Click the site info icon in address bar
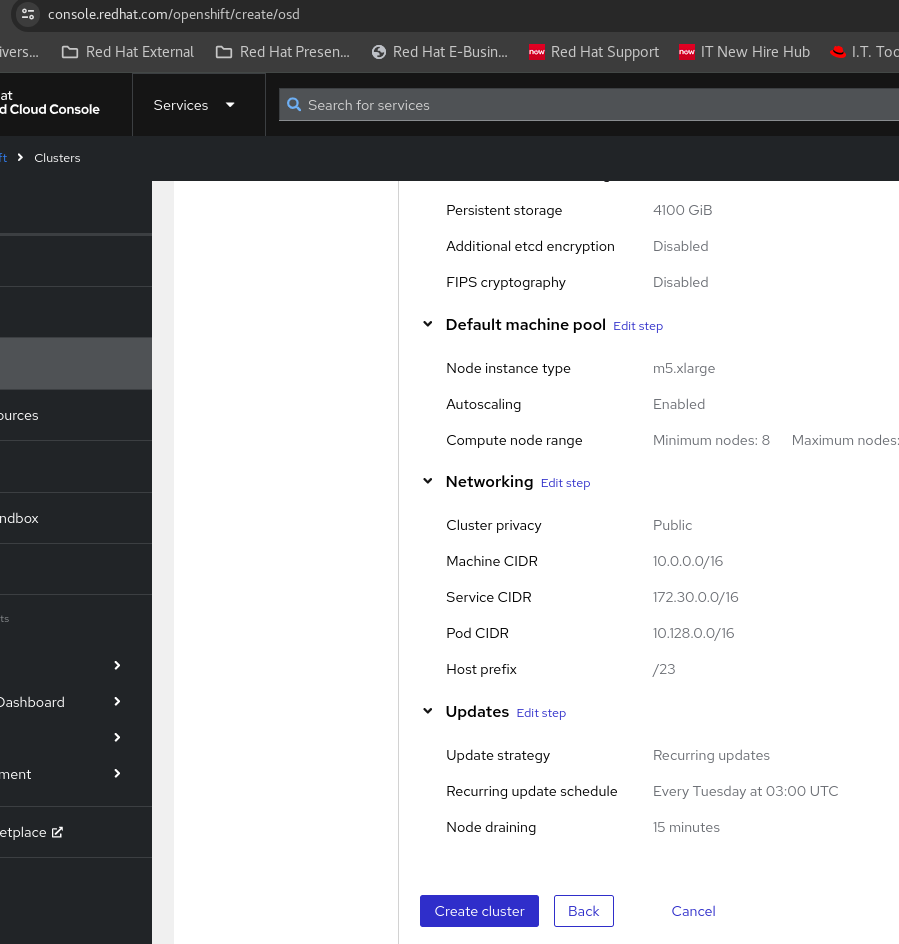The height and width of the screenshot is (944, 899). click(x=28, y=14)
